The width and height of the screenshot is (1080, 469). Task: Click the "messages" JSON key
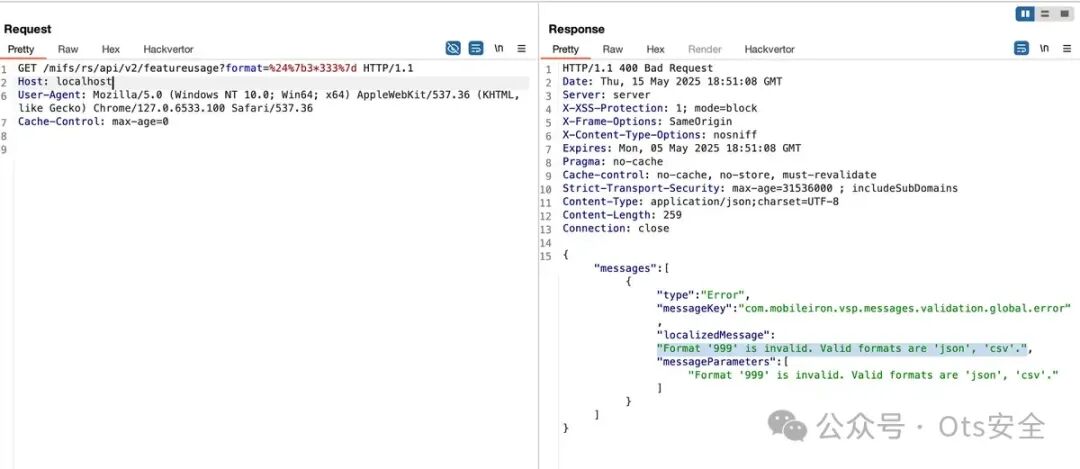point(625,269)
